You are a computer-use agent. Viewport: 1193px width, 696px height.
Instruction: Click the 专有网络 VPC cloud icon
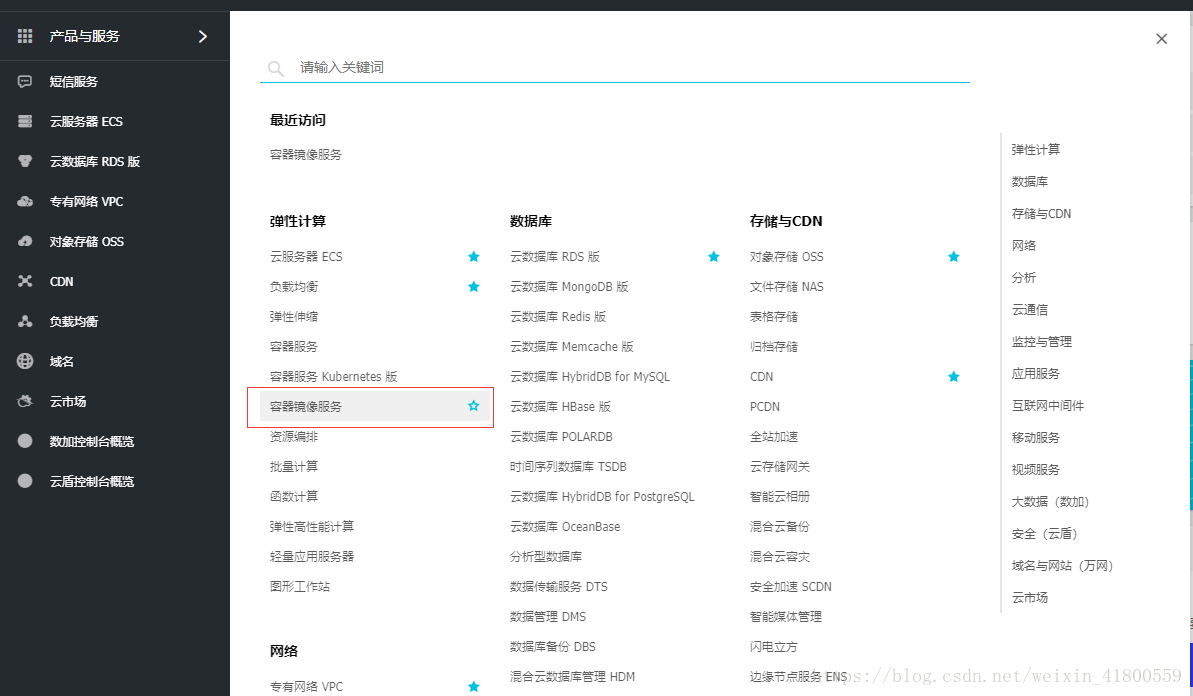(25, 202)
